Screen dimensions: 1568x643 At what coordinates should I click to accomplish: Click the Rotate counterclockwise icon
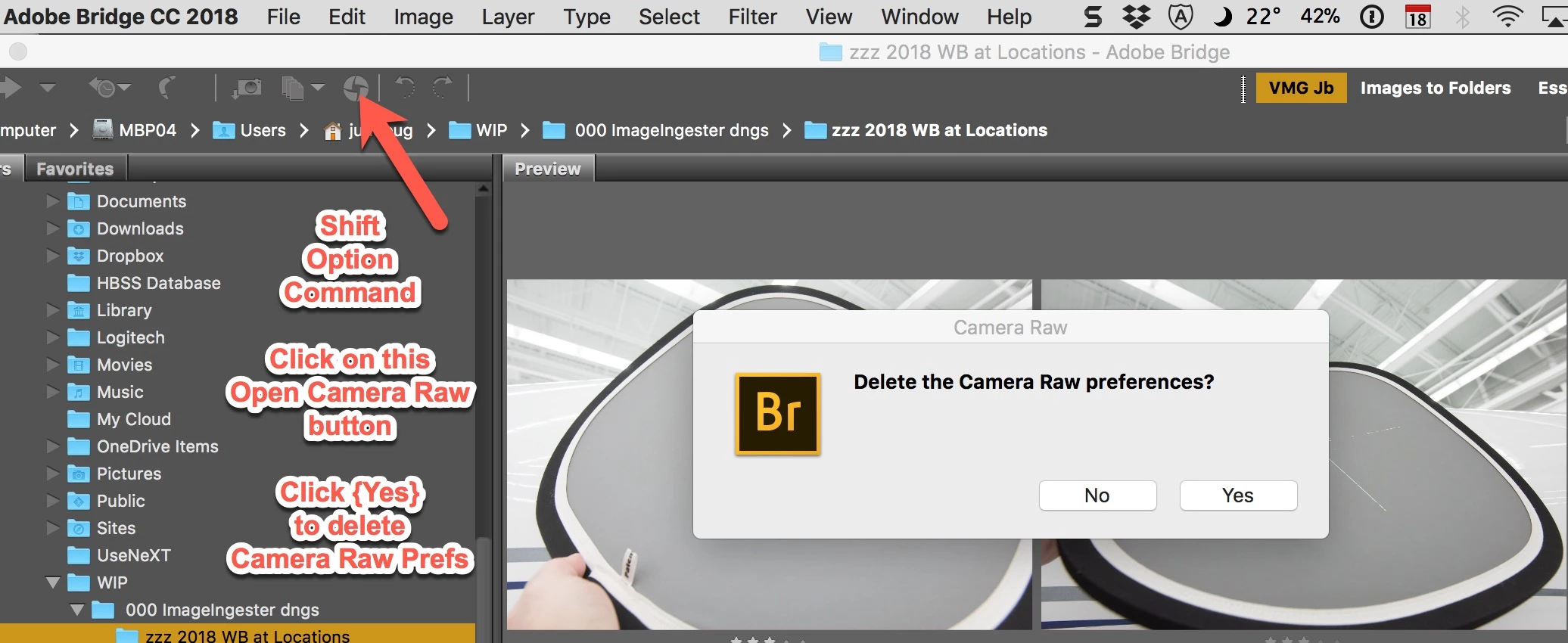tap(406, 88)
